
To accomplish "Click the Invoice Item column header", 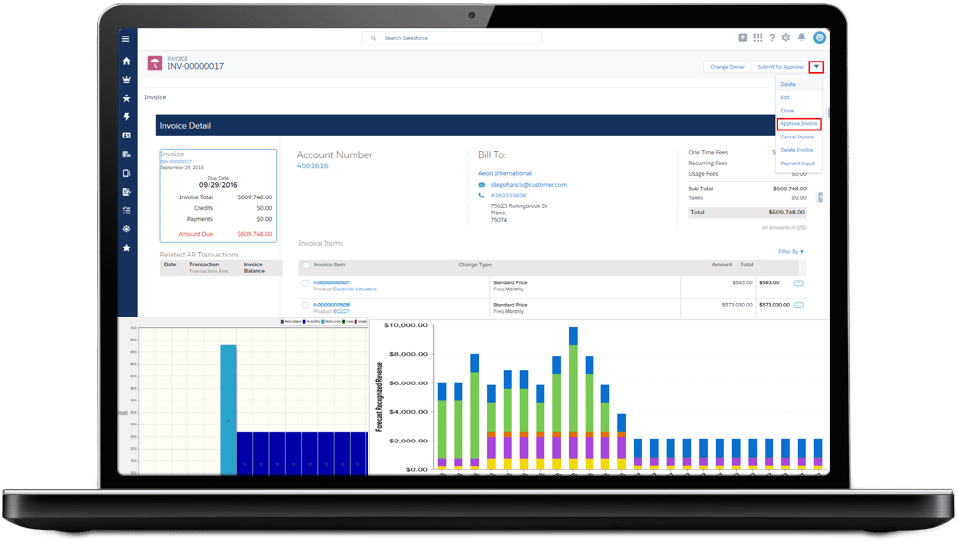I will (329, 265).
